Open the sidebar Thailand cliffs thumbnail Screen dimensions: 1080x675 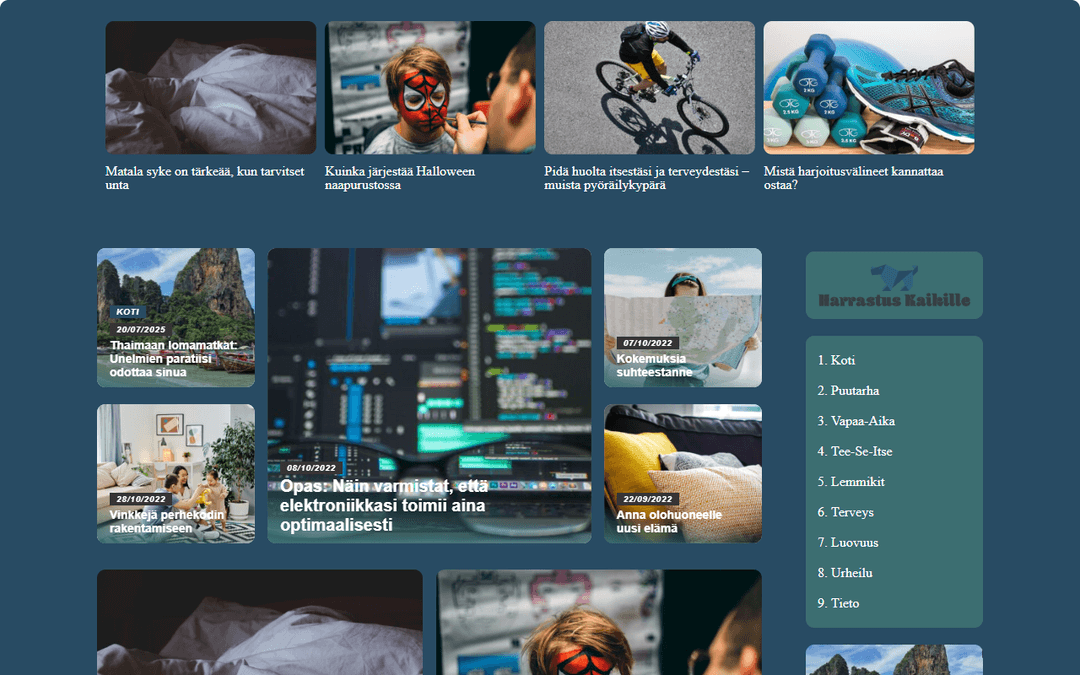point(894,660)
